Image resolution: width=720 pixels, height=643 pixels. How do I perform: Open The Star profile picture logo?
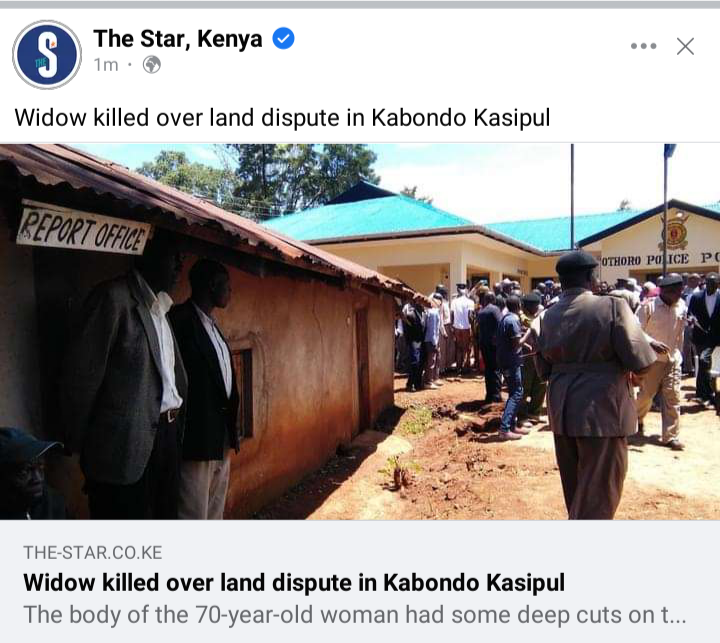pos(47,55)
